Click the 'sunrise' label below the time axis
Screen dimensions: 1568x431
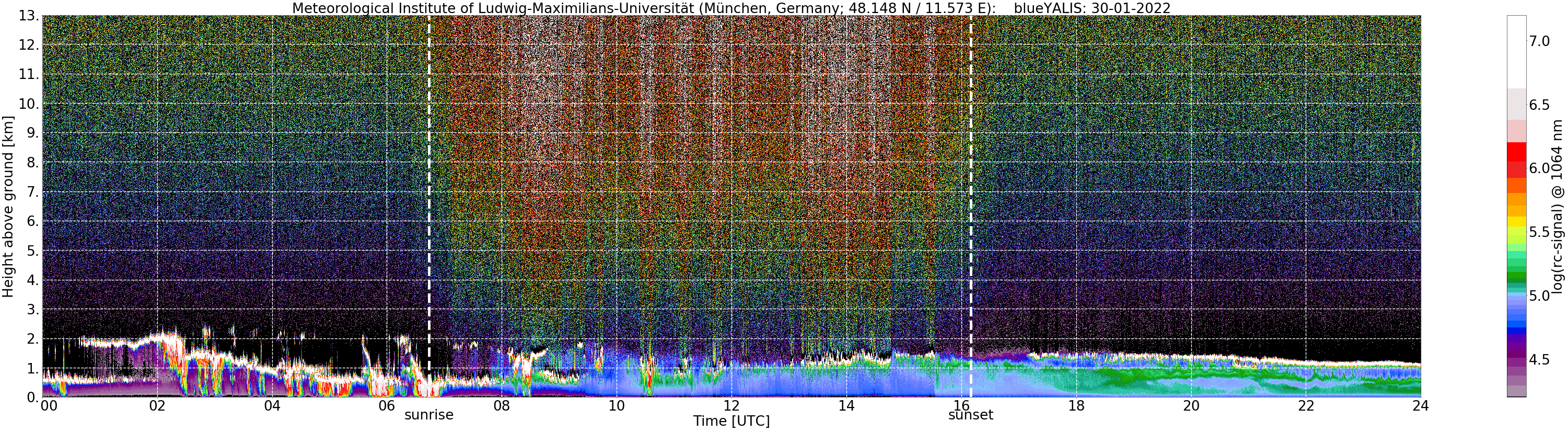click(x=428, y=415)
